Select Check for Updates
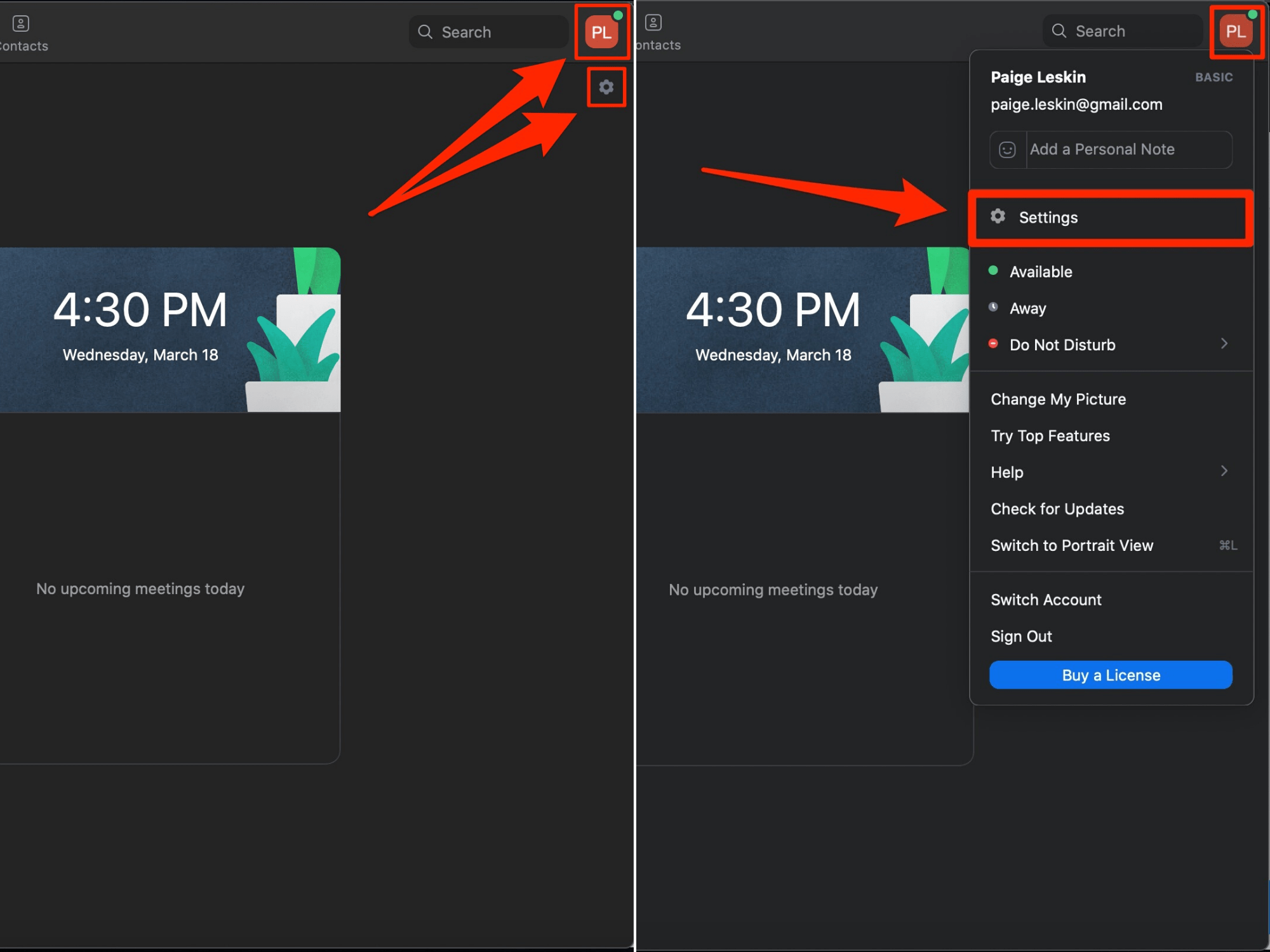1270x952 pixels. 1057,509
